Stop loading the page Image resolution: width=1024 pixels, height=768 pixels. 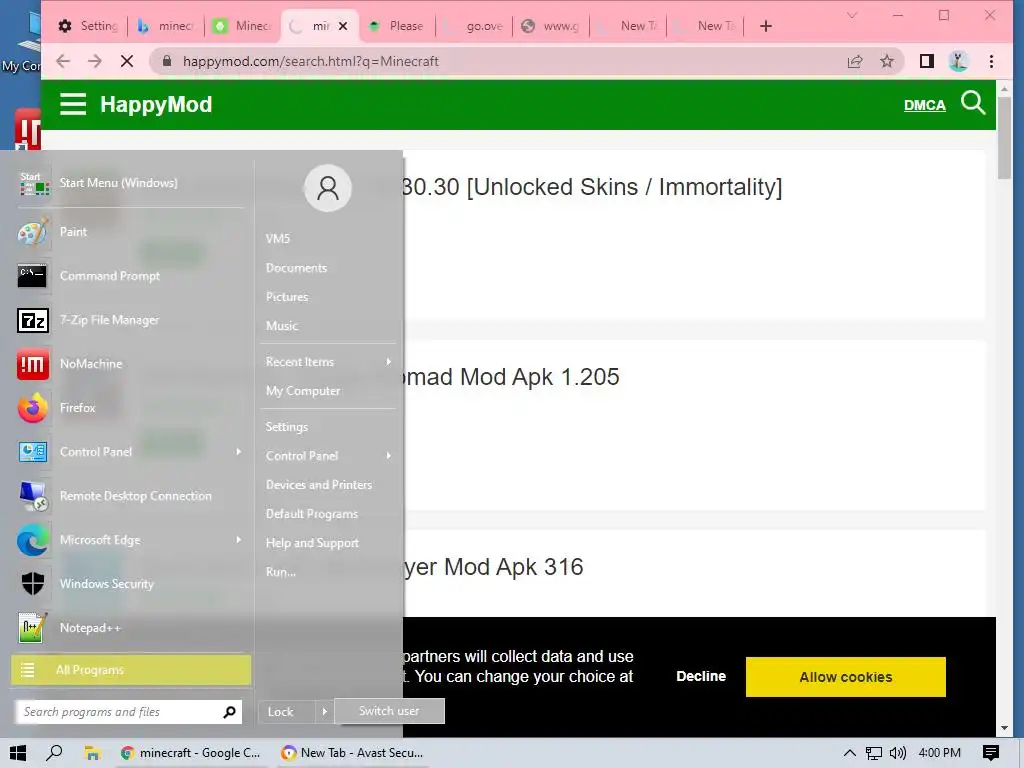[127, 61]
